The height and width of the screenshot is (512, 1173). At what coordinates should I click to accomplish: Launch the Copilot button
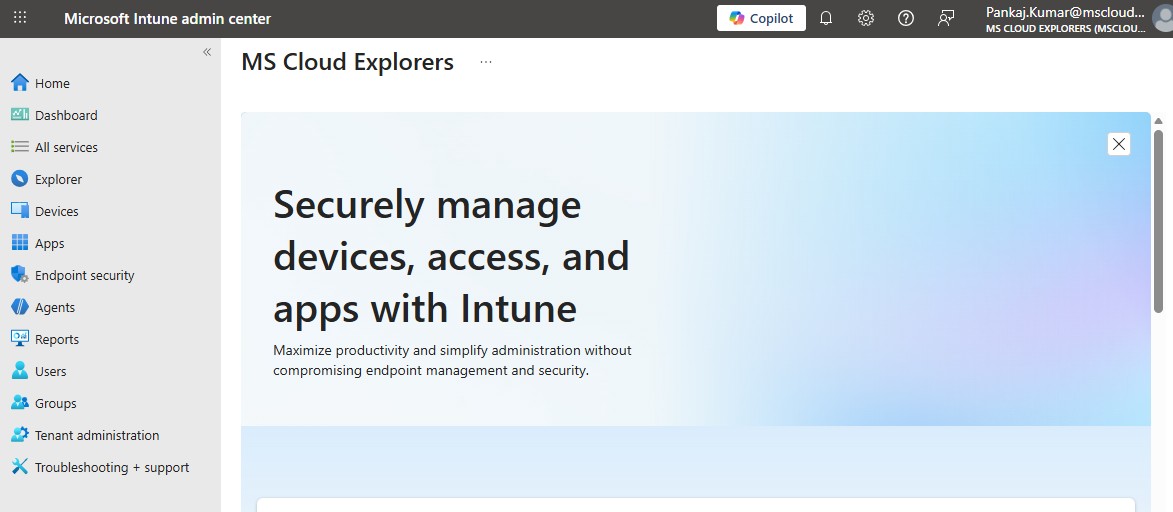761,18
